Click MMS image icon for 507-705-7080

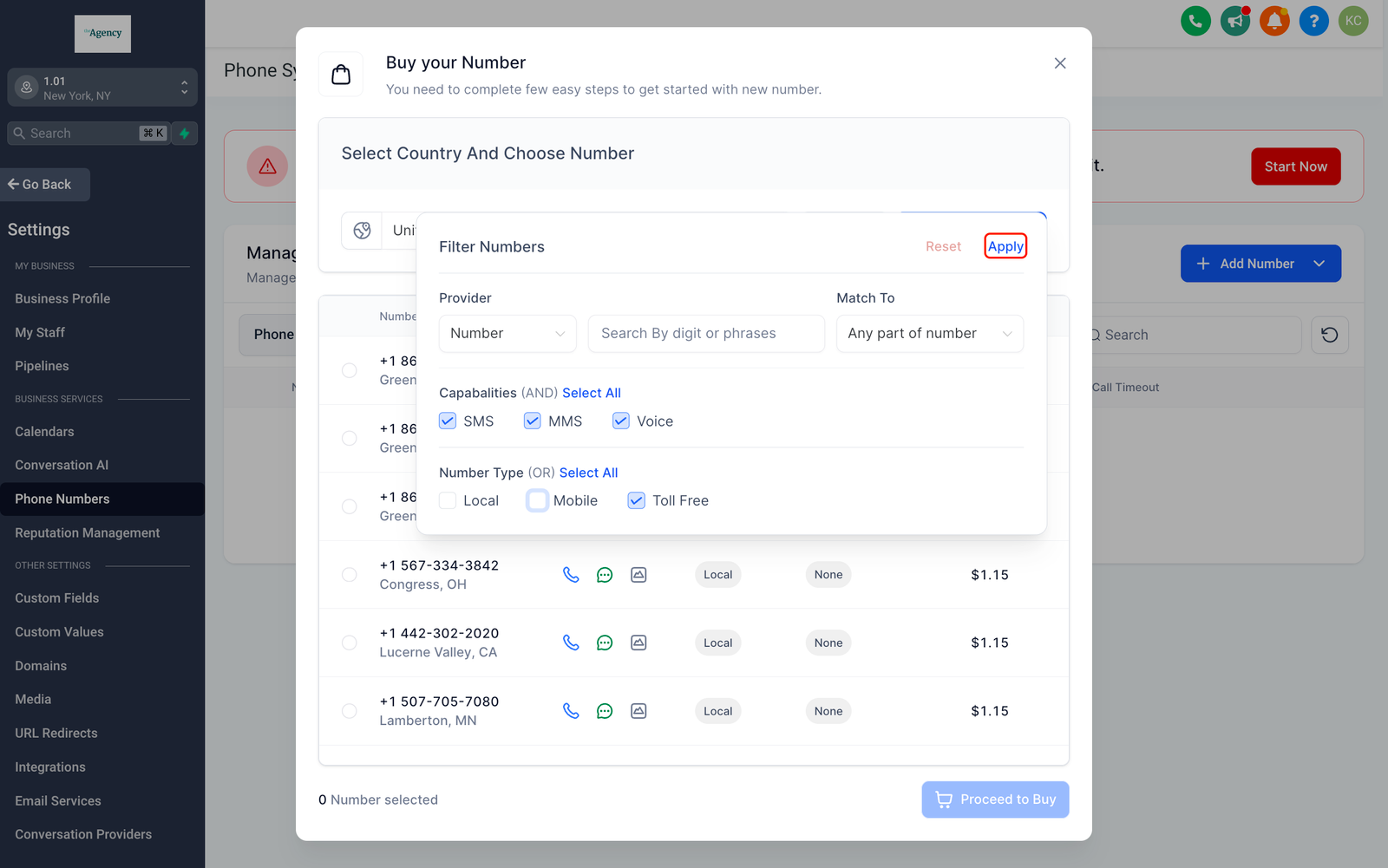pos(638,711)
